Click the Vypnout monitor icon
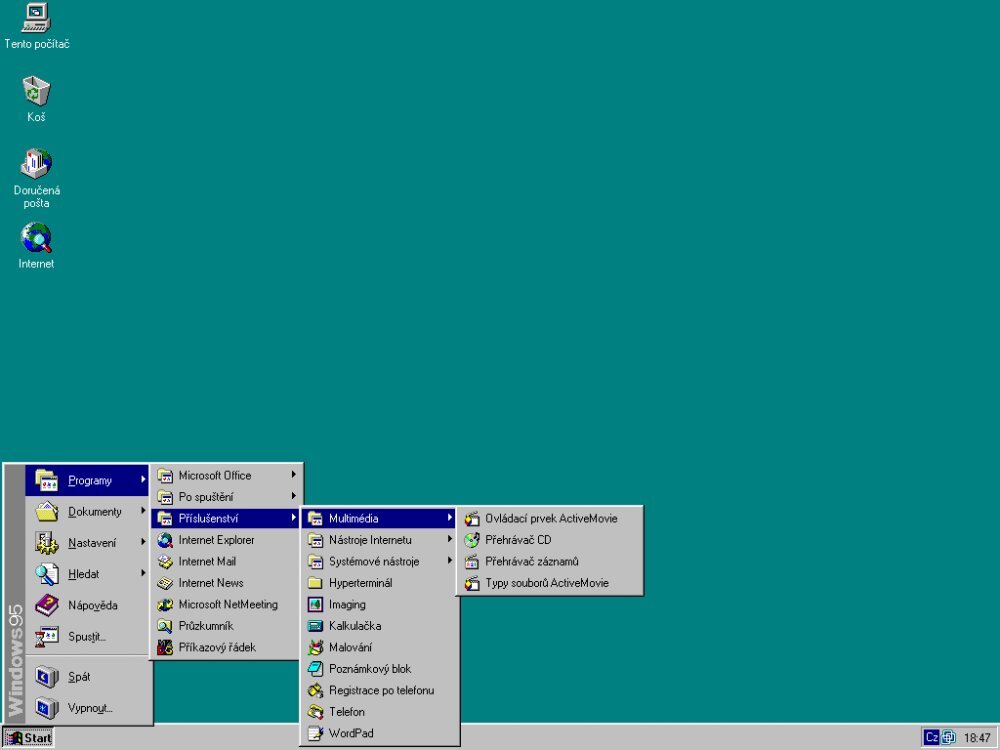 click(47, 708)
